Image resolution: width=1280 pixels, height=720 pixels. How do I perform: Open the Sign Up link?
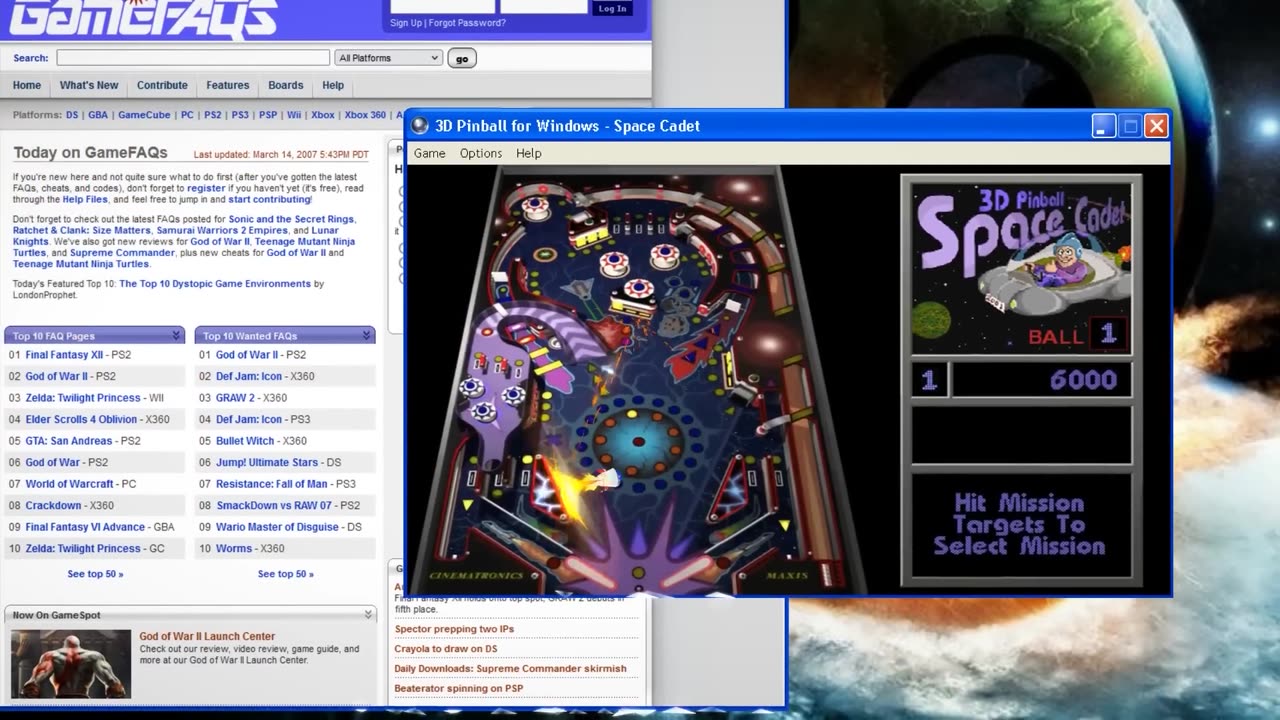pyautogui.click(x=406, y=23)
